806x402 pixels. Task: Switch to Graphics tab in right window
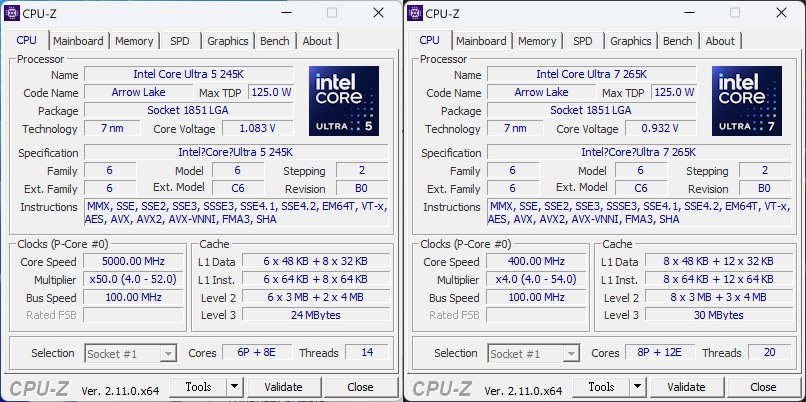pyautogui.click(x=631, y=41)
